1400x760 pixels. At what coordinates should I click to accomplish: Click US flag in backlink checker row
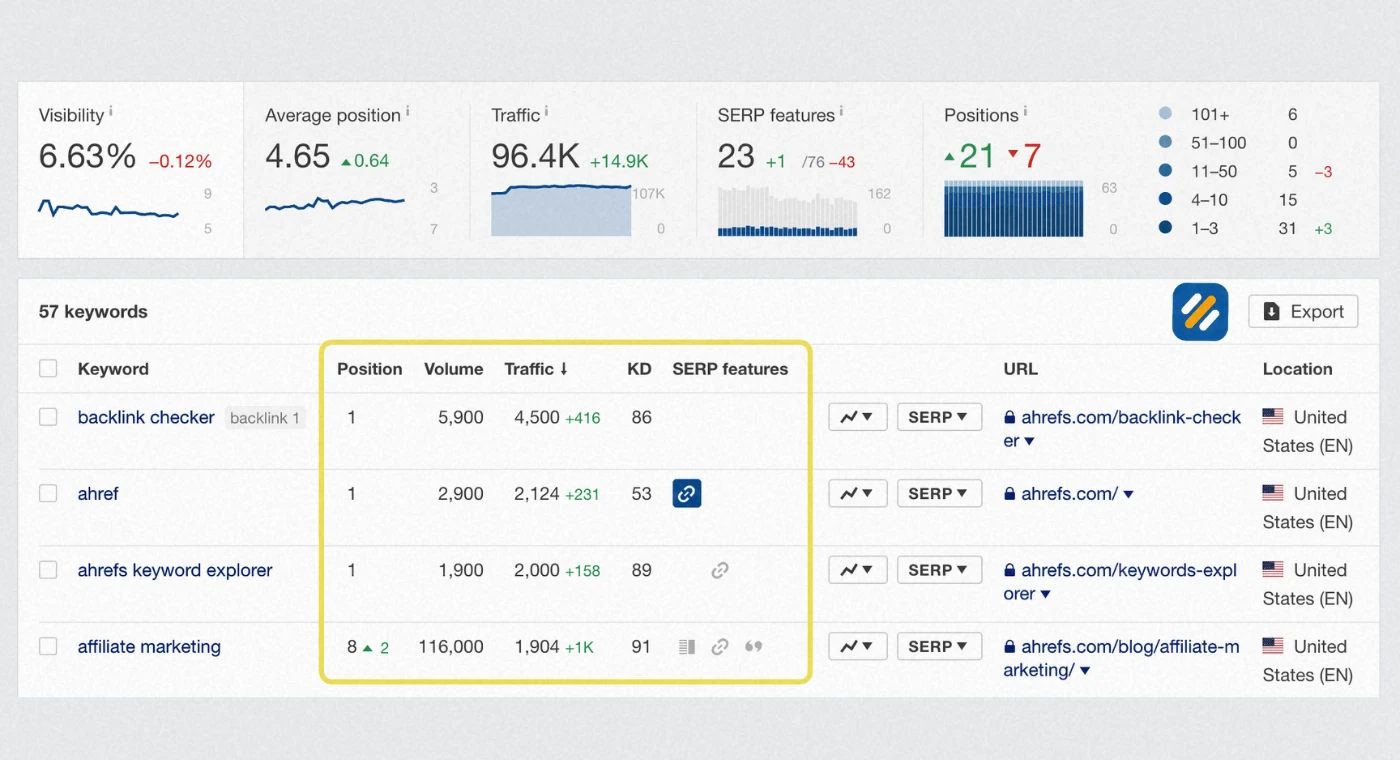click(1273, 416)
